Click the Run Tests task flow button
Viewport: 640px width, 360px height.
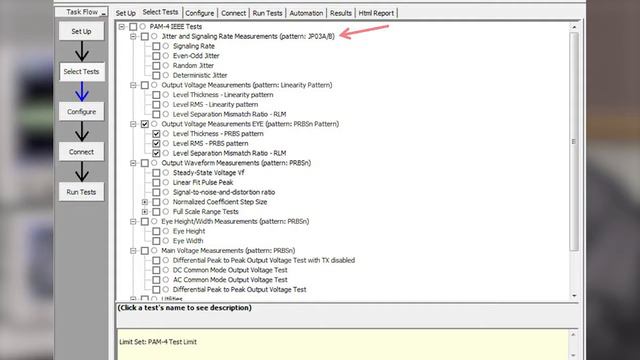[81, 192]
